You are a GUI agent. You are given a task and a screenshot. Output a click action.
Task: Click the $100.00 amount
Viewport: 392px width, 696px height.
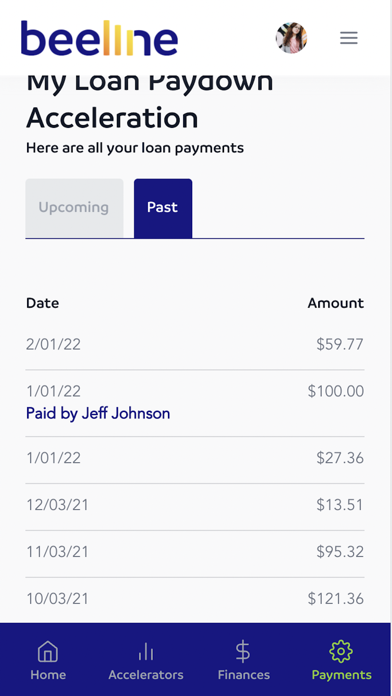pos(336,391)
